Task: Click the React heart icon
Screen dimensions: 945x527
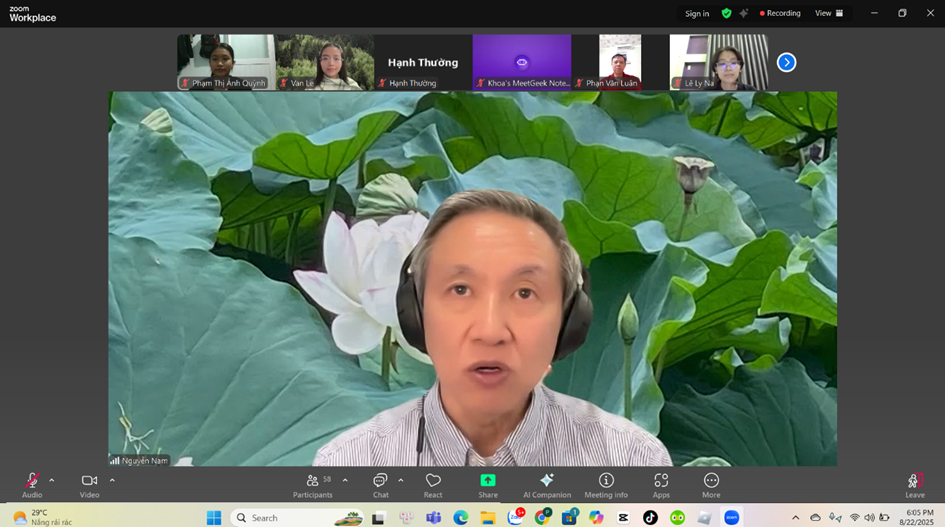Action: point(433,482)
